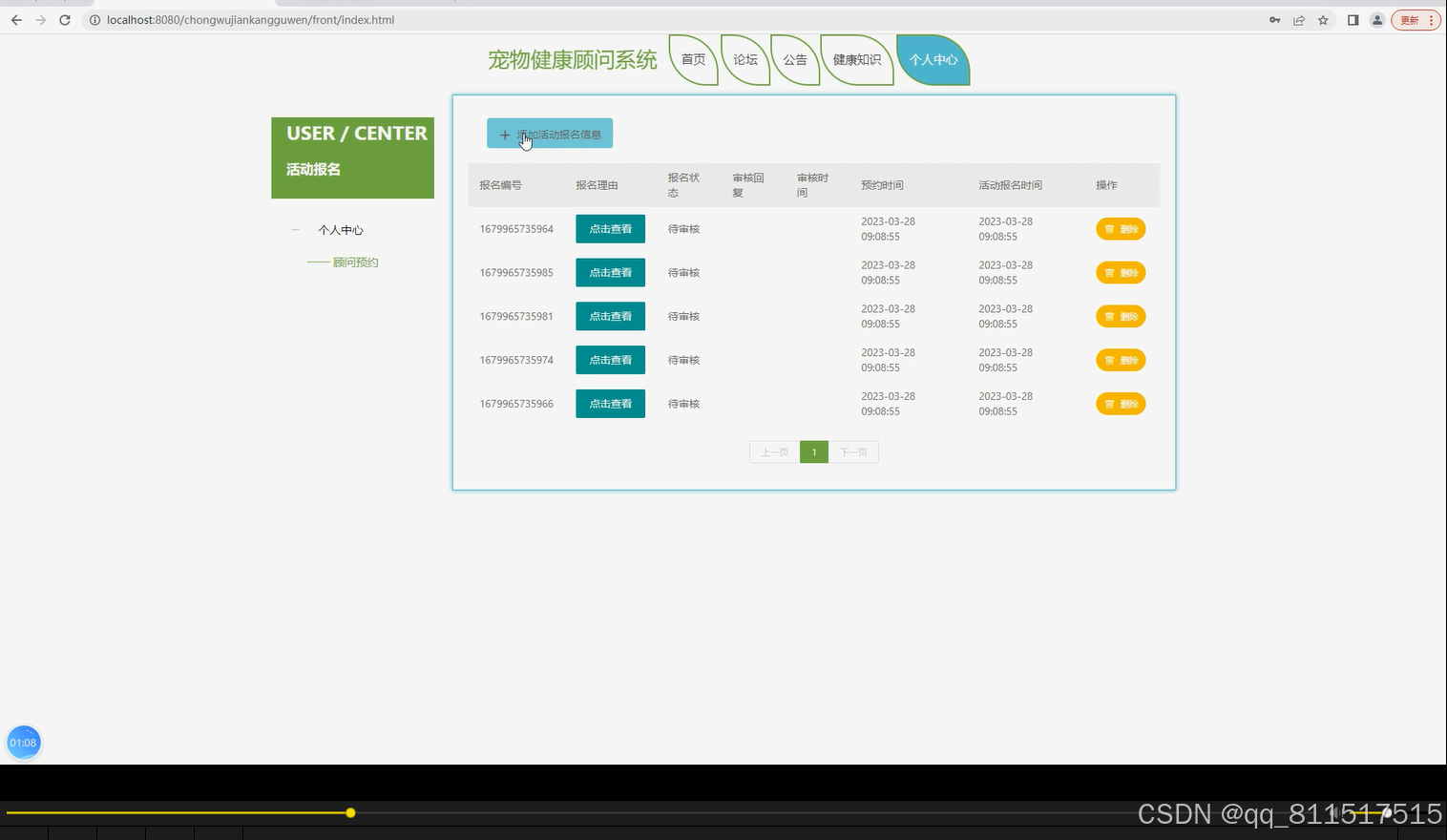The width and height of the screenshot is (1447, 840).
Task: Open the 个人中心 tab
Action: pos(933,59)
